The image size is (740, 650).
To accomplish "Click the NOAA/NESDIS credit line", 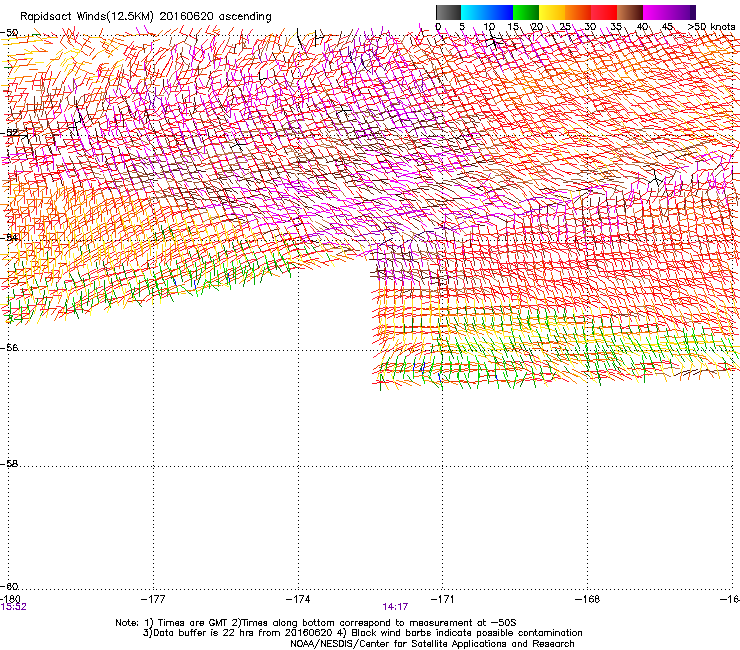I will [432, 644].
